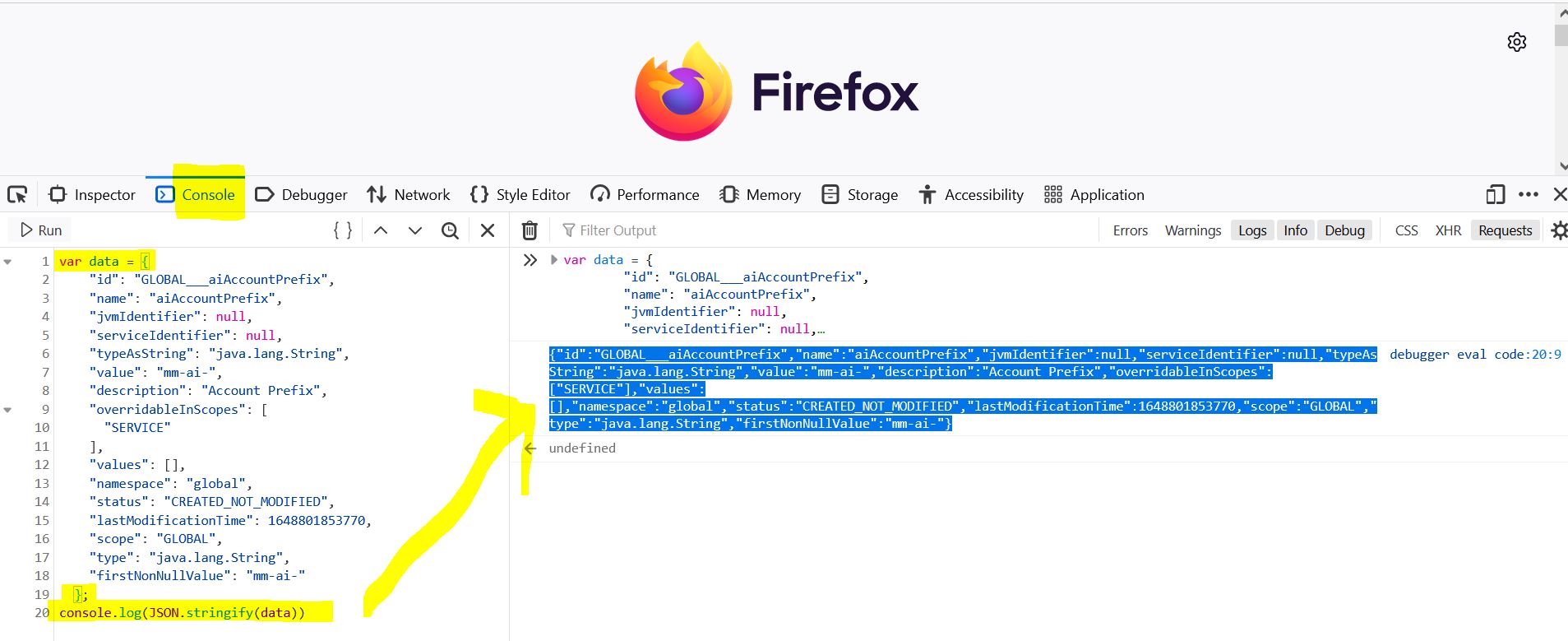
Task: Open the new tab page settings gear
Action: coord(1516,42)
